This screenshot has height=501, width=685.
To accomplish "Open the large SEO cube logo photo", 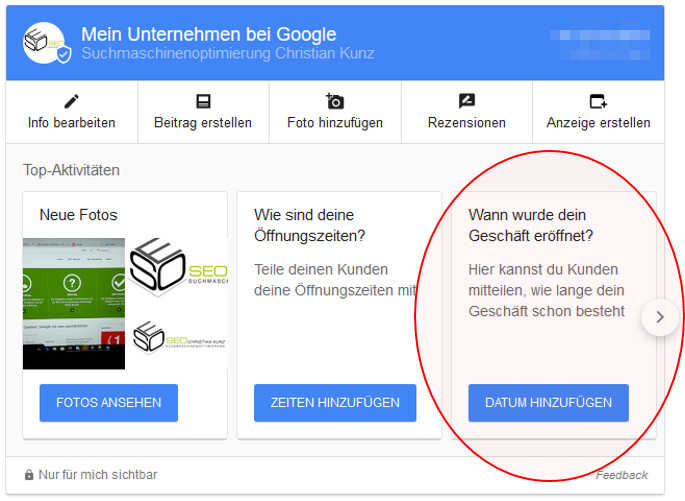I will click(179, 267).
